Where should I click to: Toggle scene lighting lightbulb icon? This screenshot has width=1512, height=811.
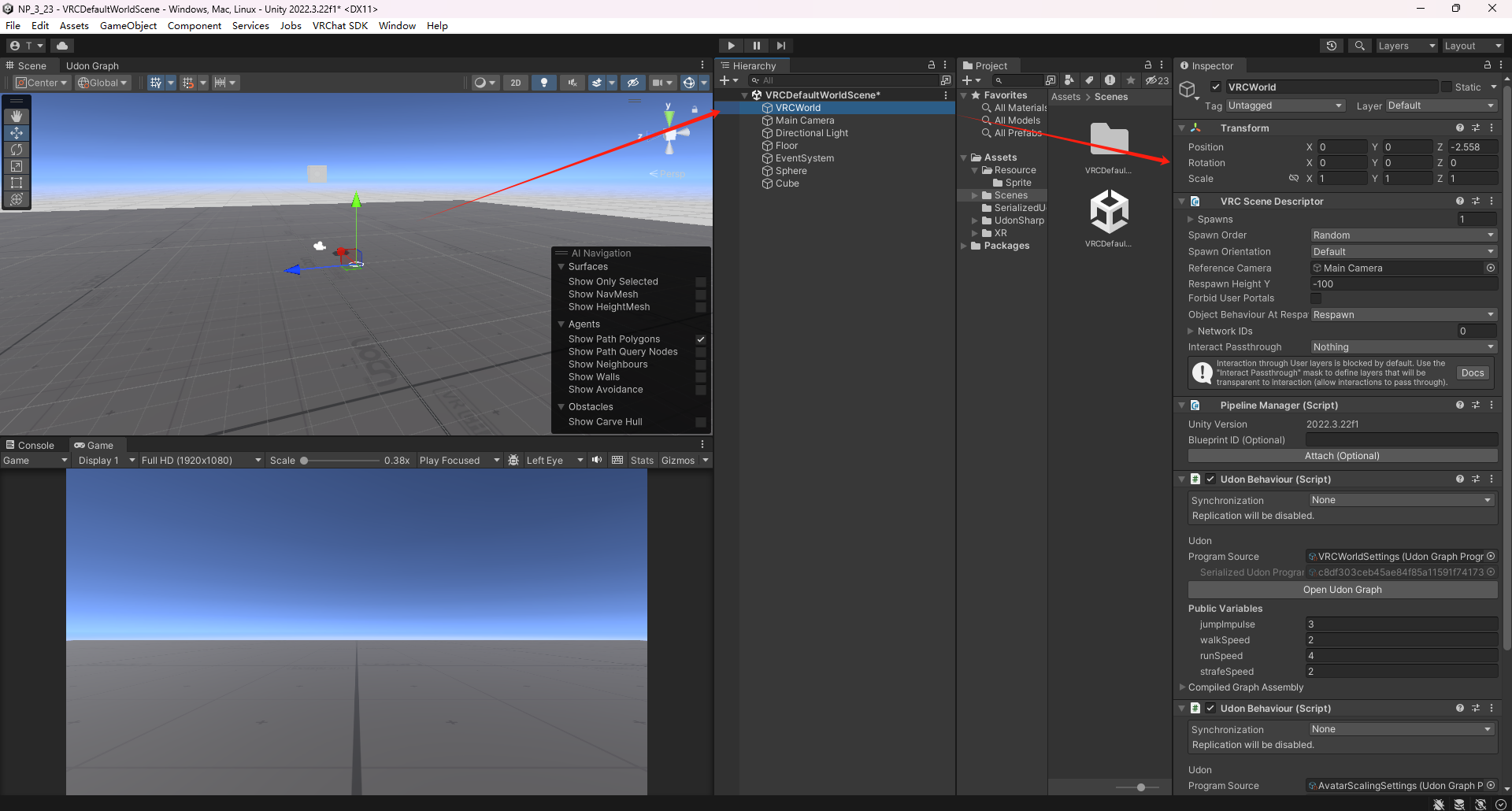coord(543,83)
